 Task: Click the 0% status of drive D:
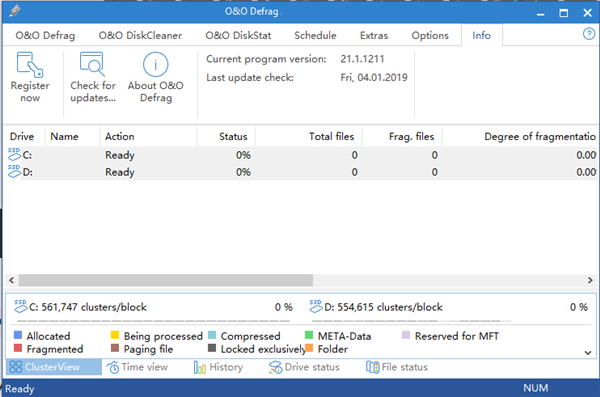pos(243,172)
